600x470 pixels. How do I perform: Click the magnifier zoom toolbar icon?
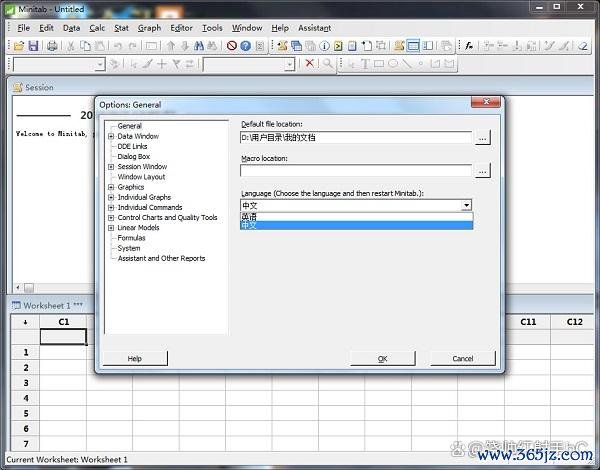tap(327, 63)
